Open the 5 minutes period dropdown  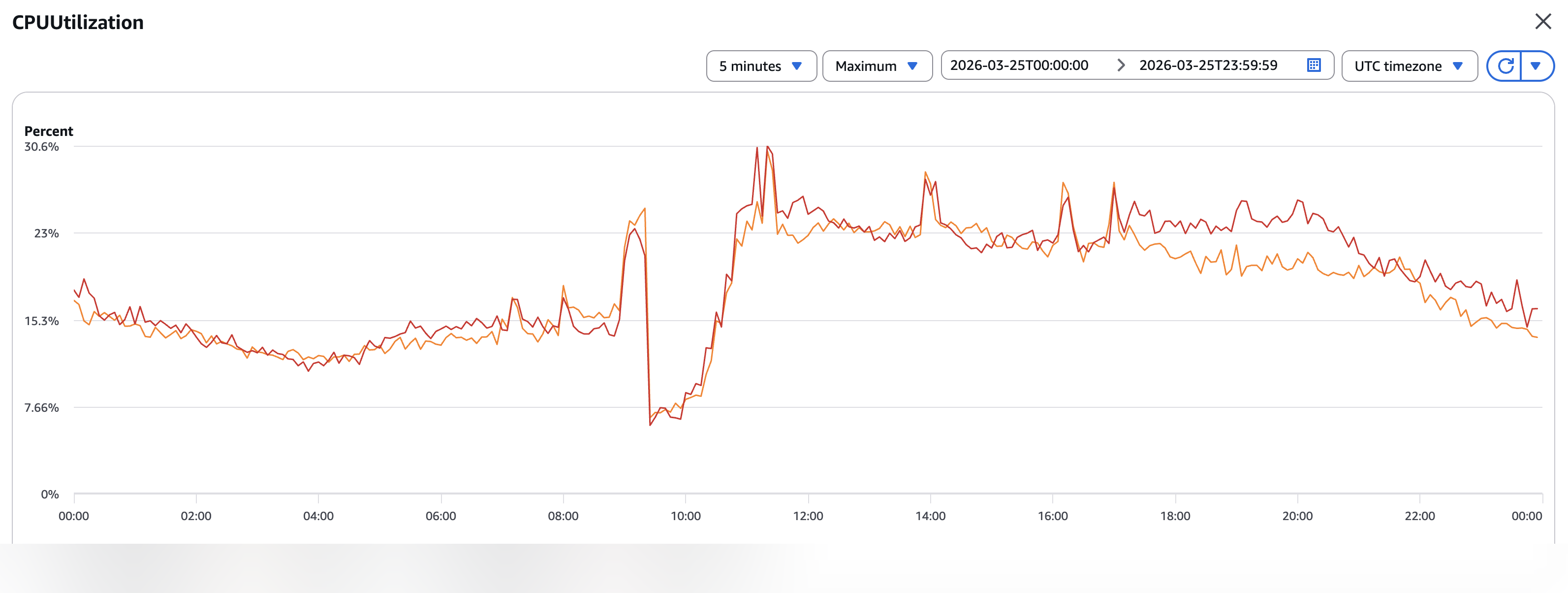[761, 66]
